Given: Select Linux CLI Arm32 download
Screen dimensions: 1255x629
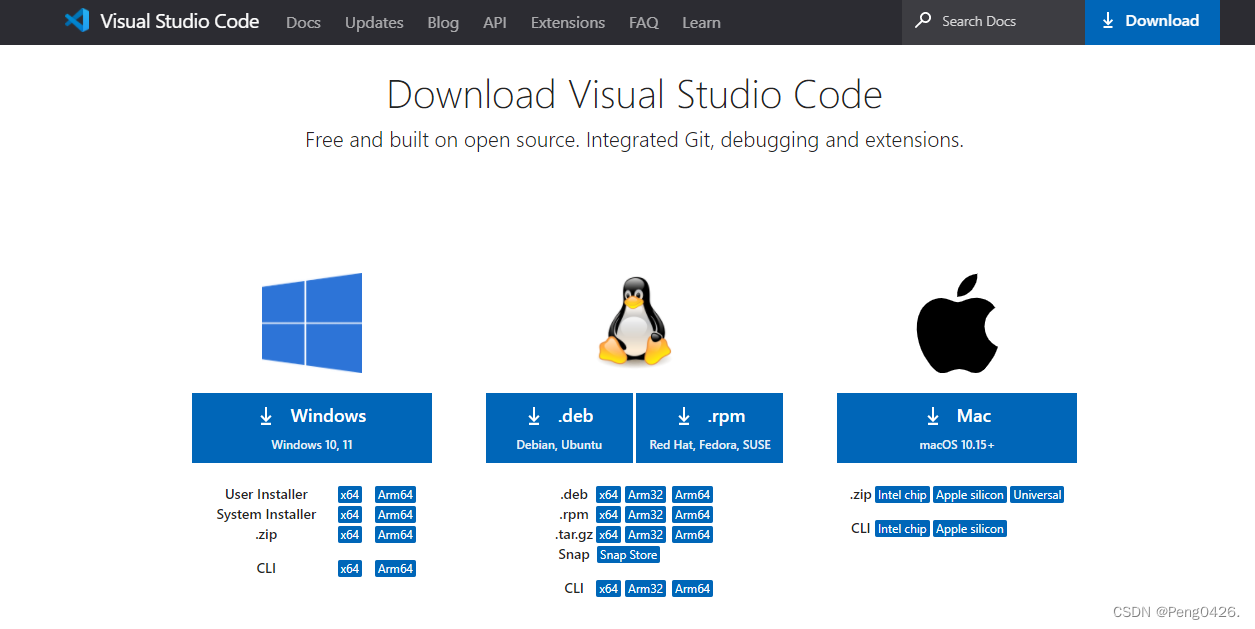Looking at the screenshot, I should point(646,589).
